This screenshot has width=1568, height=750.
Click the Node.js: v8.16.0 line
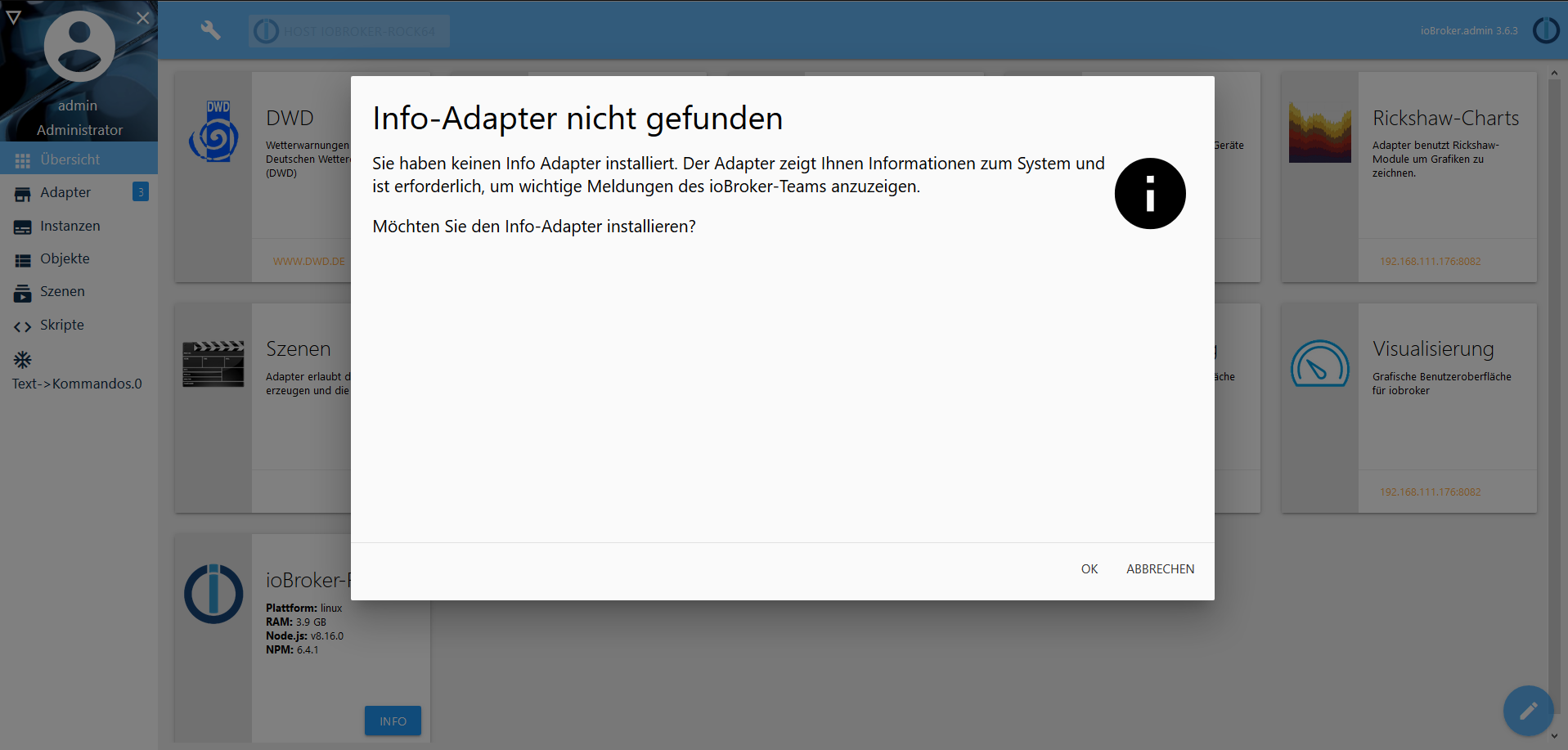[304, 636]
